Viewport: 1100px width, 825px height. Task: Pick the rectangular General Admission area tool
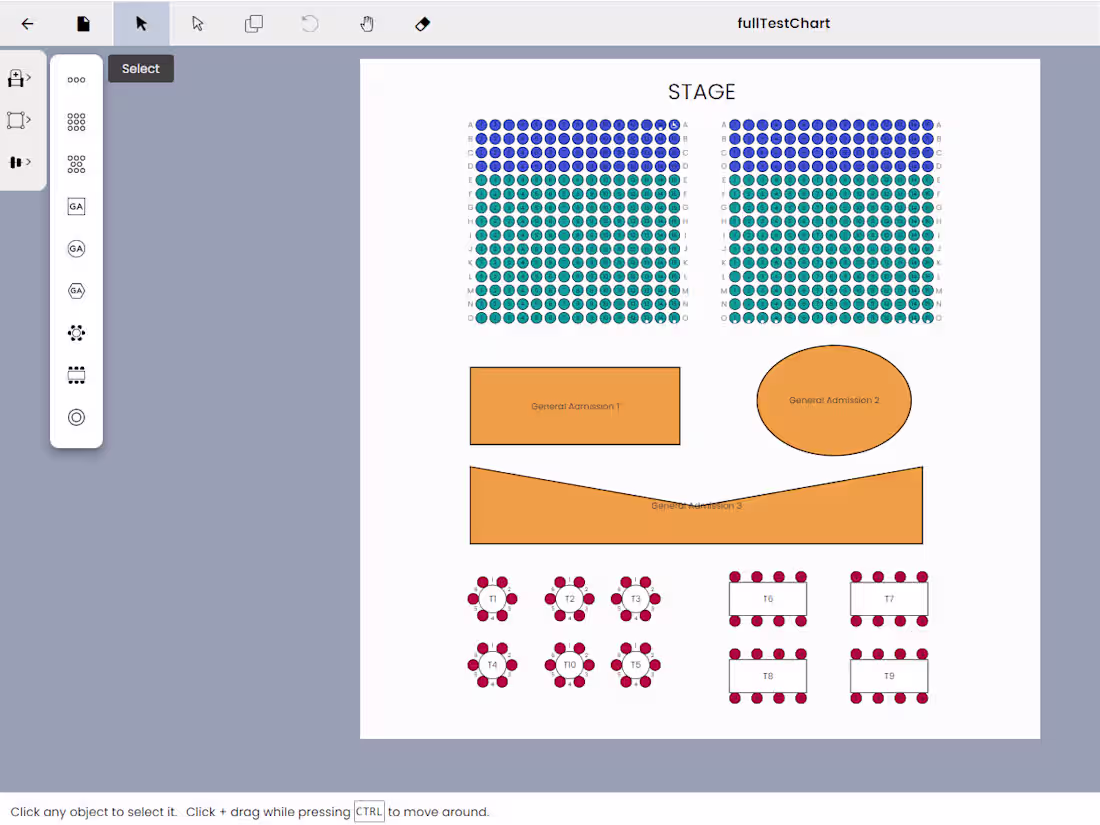click(x=76, y=206)
